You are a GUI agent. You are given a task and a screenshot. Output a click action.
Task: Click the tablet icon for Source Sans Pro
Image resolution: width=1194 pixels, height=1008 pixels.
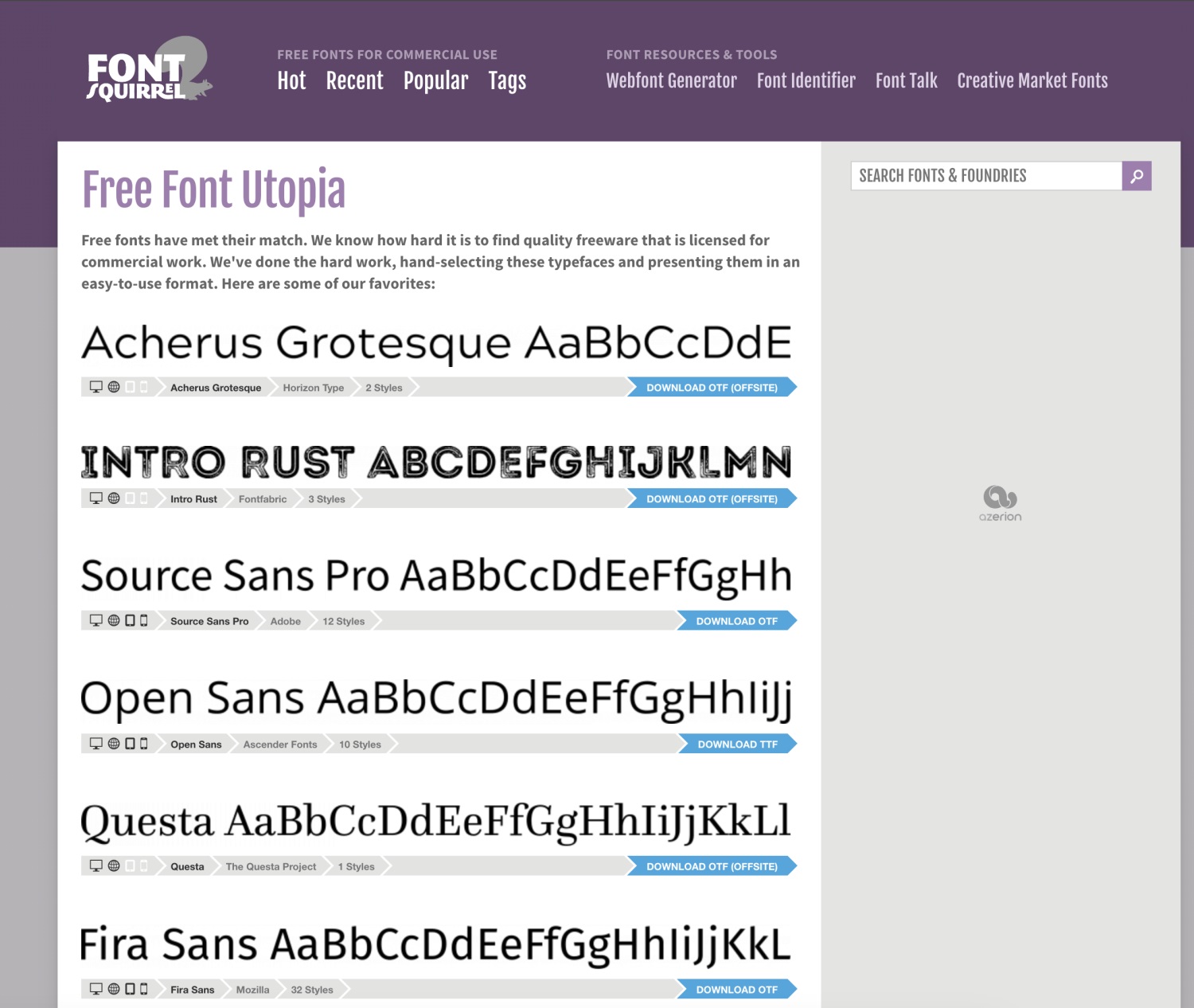[130, 620]
